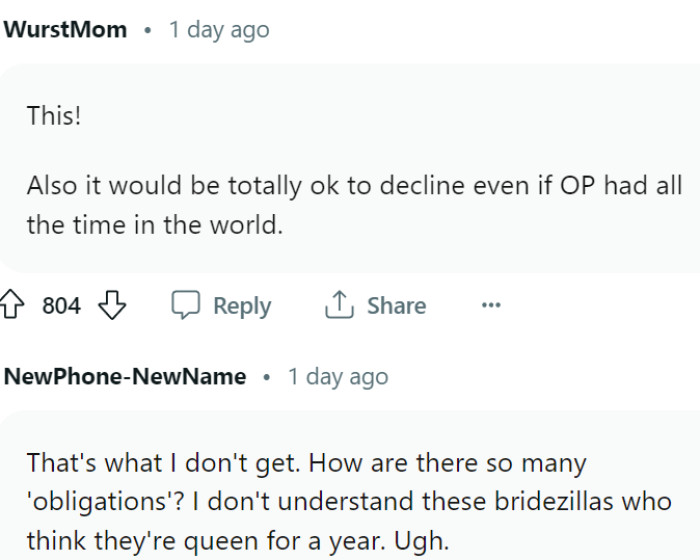Screen dimensions: 700x560
Task: Click the dot separator after NewPhone-NewName
Action: (266, 378)
